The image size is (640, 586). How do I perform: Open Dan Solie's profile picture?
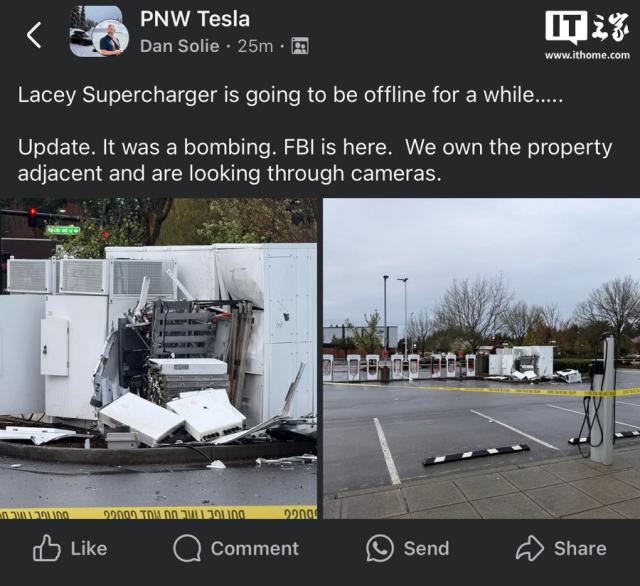(x=111, y=38)
